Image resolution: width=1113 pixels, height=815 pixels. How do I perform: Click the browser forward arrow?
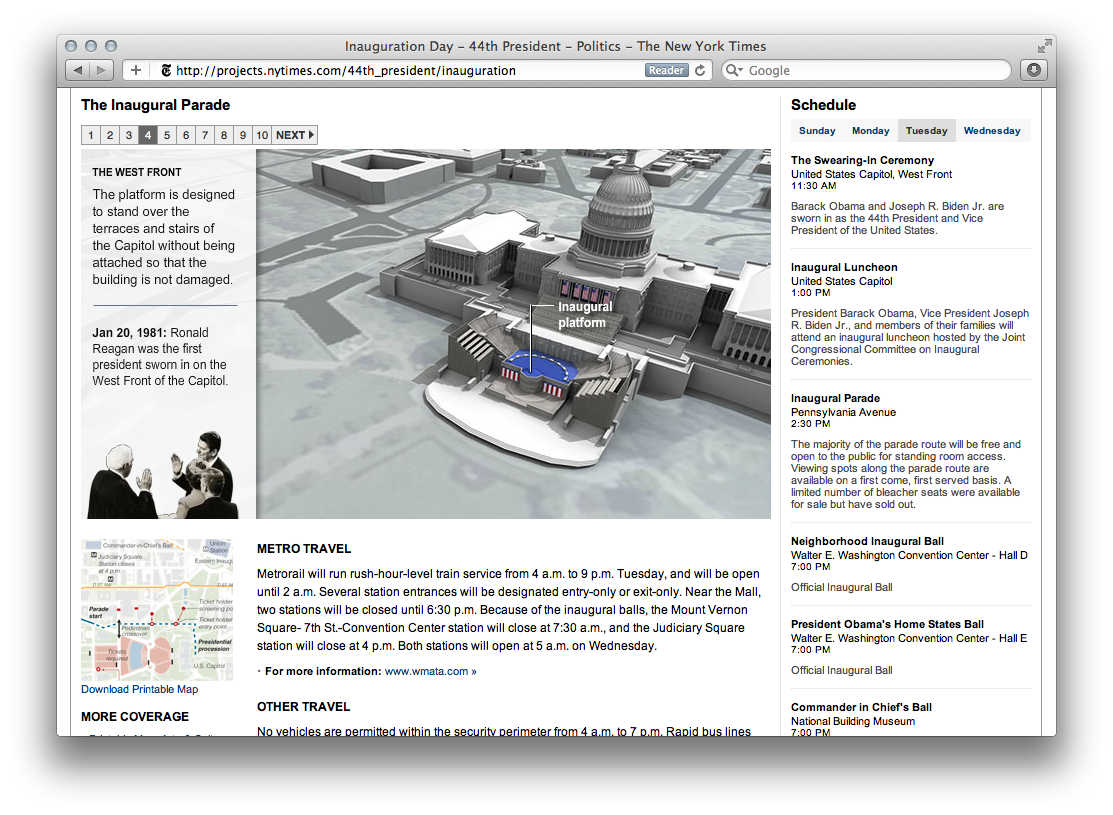click(102, 70)
